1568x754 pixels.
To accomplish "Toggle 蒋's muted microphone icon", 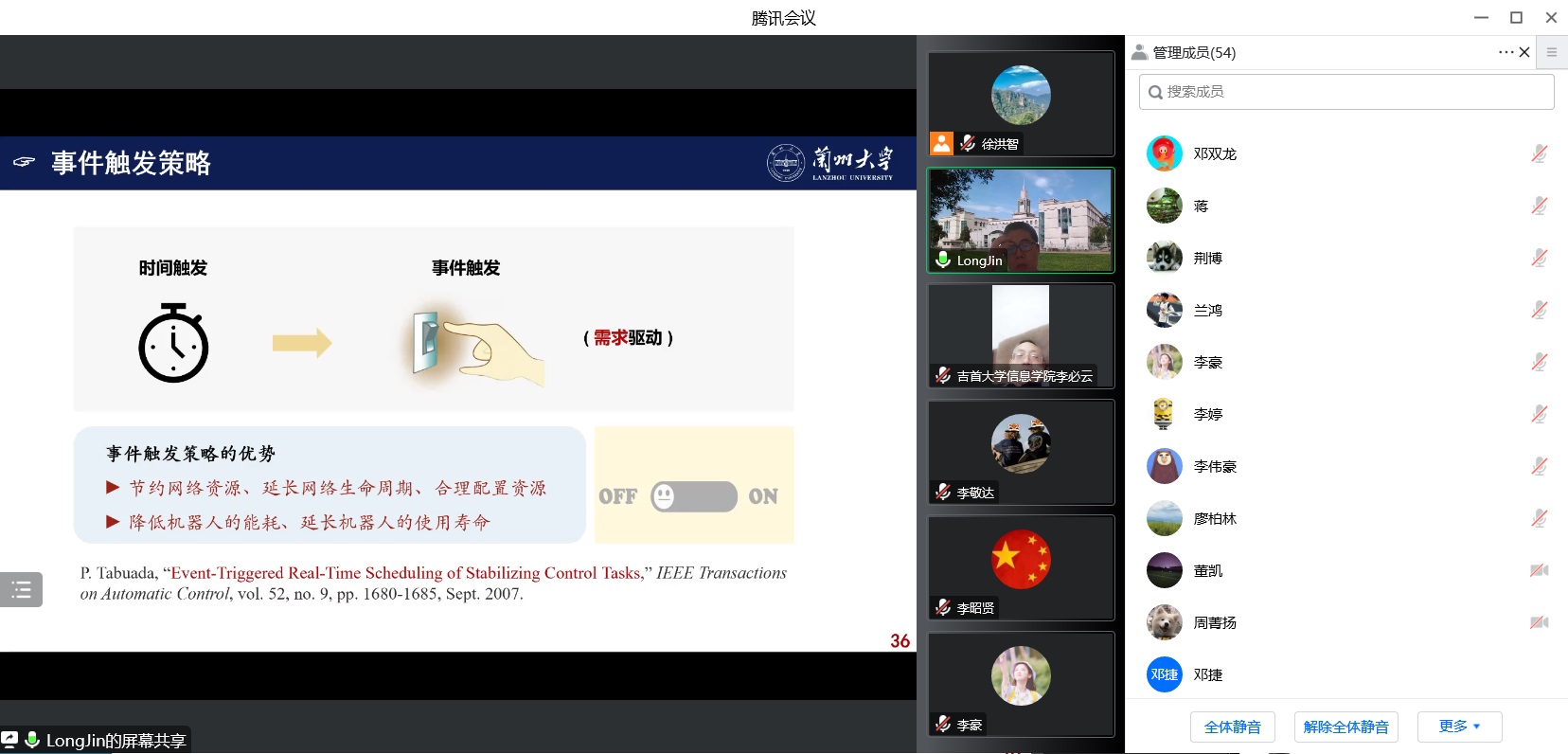I will 1540,206.
